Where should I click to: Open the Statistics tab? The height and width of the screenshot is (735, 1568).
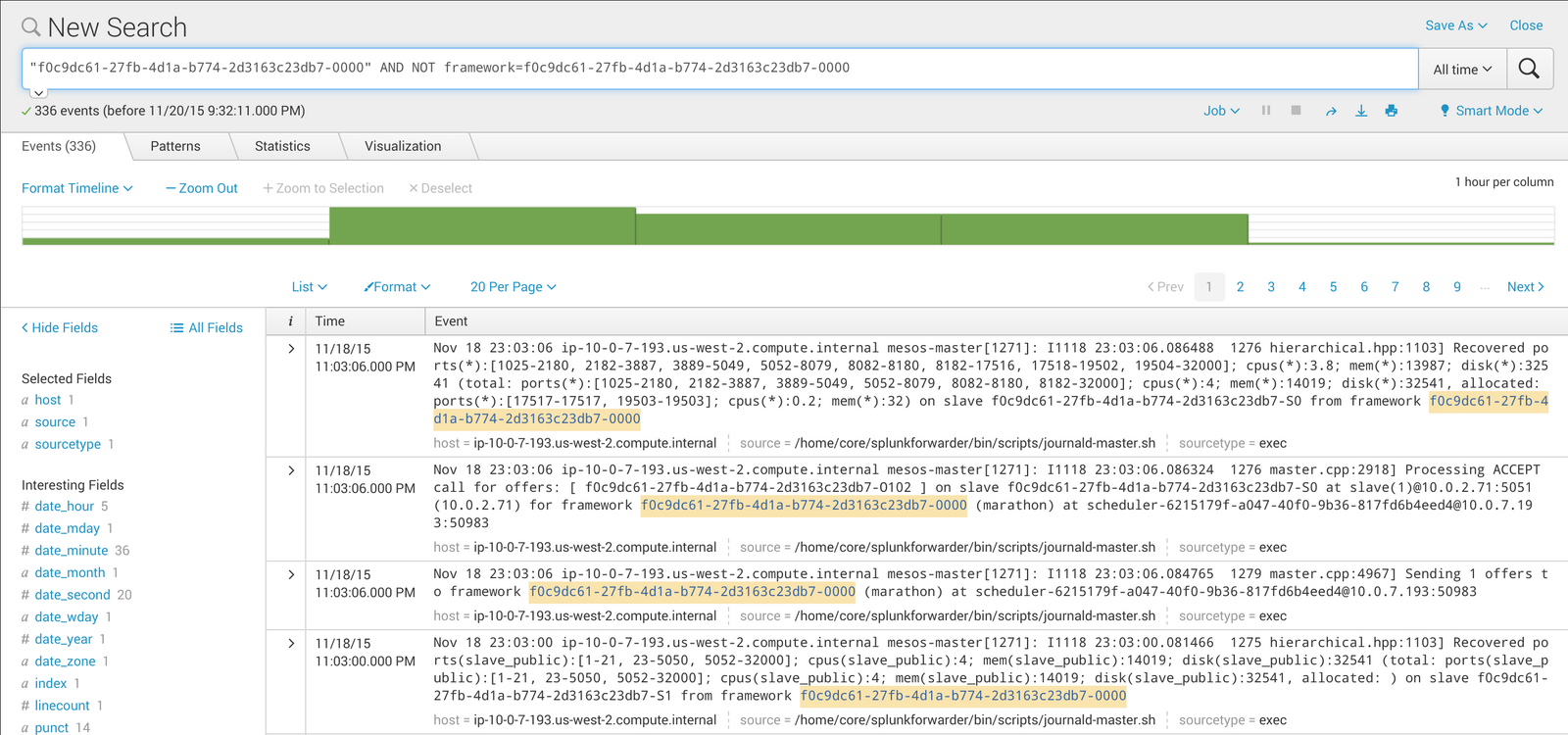pos(282,146)
